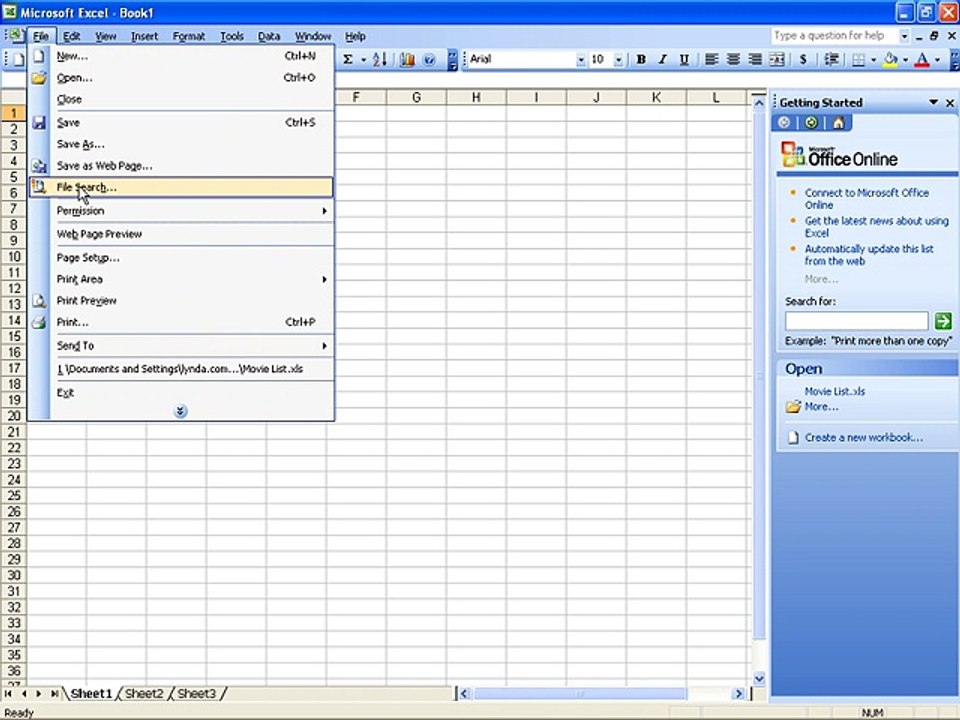Apply the yellow Fill Color bucket
This screenshot has width=960, height=720.
pyautogui.click(x=891, y=59)
